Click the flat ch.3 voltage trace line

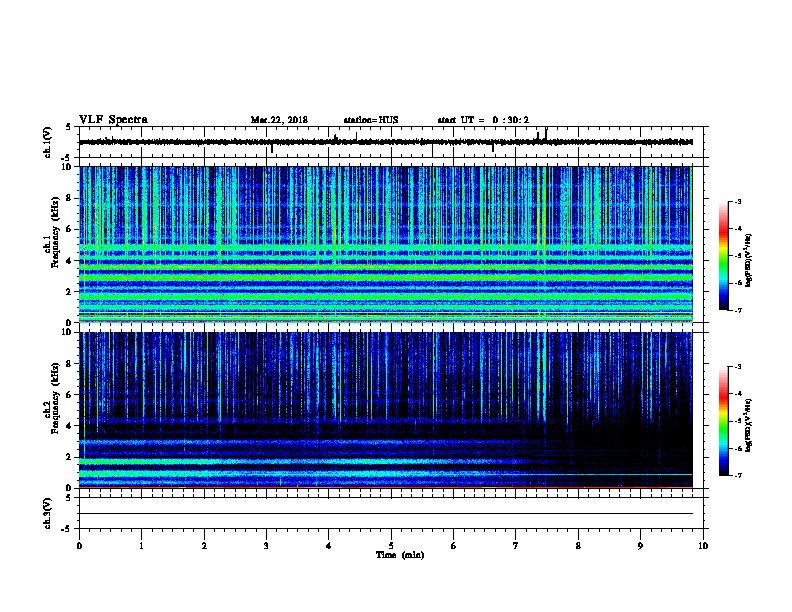pyautogui.click(x=385, y=514)
